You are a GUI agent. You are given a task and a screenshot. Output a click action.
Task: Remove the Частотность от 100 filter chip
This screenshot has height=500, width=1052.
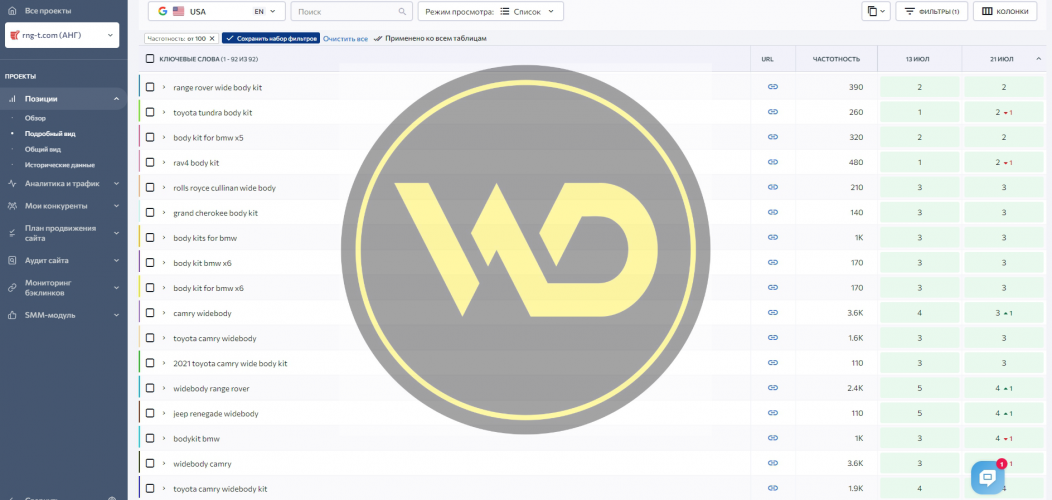212,38
